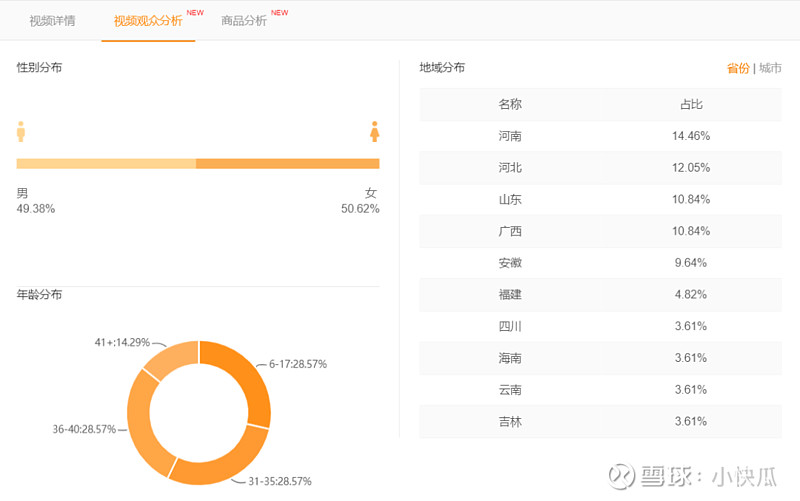
Task: Click the female portion of gender bar
Action: coord(288,164)
